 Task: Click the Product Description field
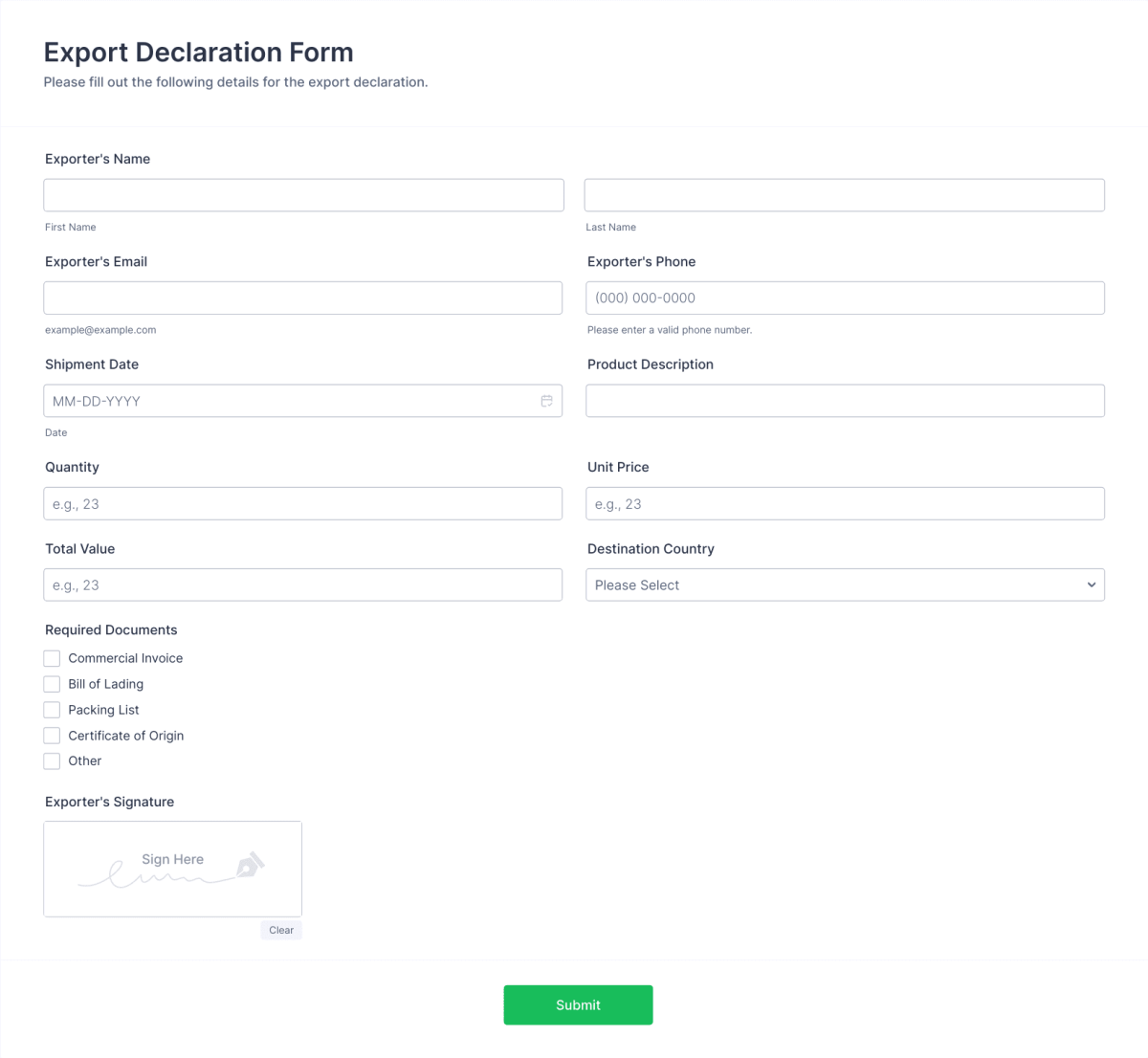coord(845,401)
